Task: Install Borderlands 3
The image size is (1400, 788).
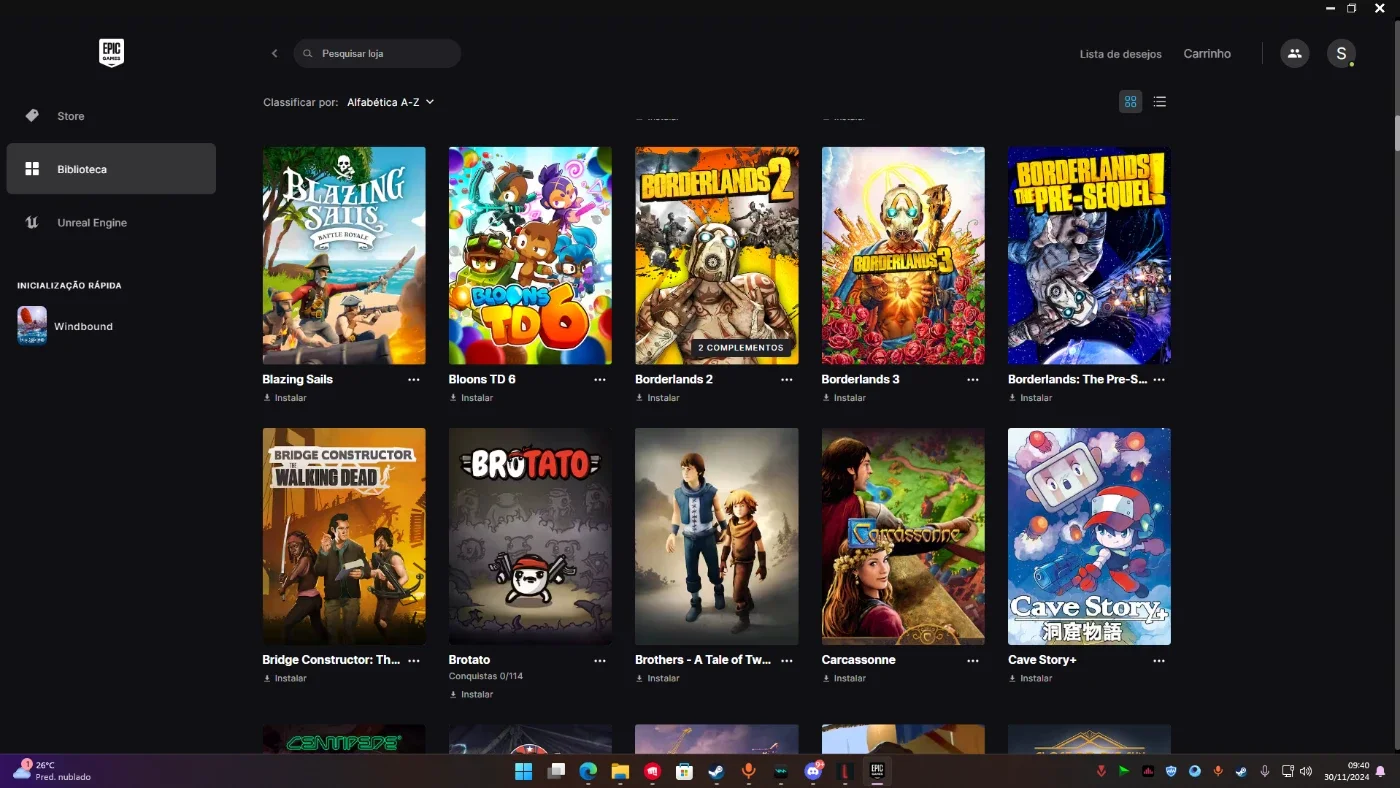Action: click(x=844, y=398)
